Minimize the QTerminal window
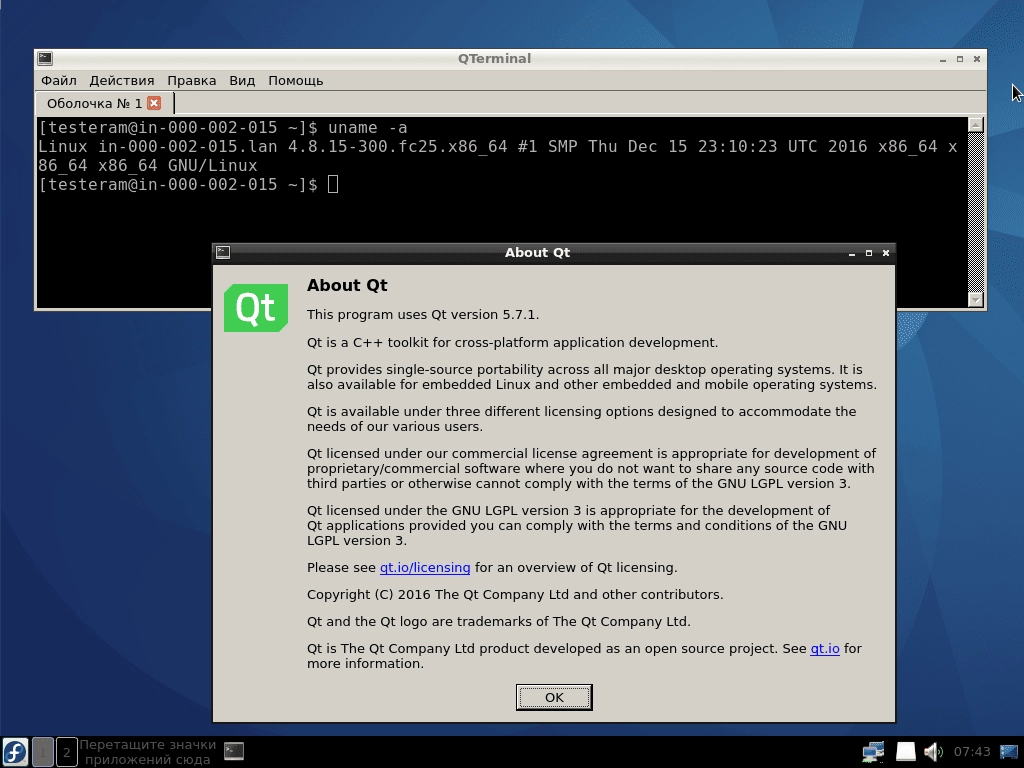Screen dimensions: 1024x768 click(x=942, y=59)
